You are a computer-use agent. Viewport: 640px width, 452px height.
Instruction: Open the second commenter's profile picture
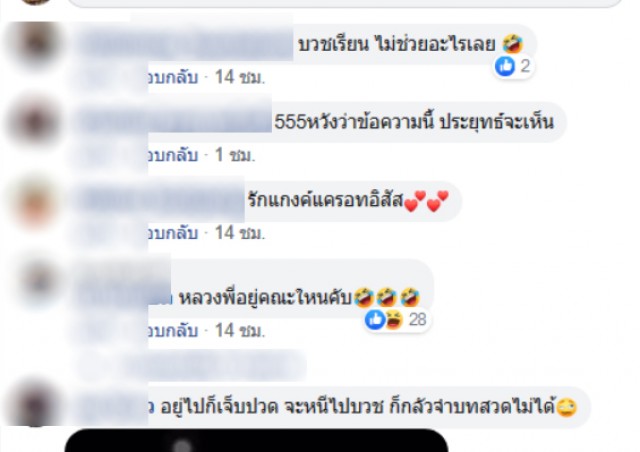(35, 122)
